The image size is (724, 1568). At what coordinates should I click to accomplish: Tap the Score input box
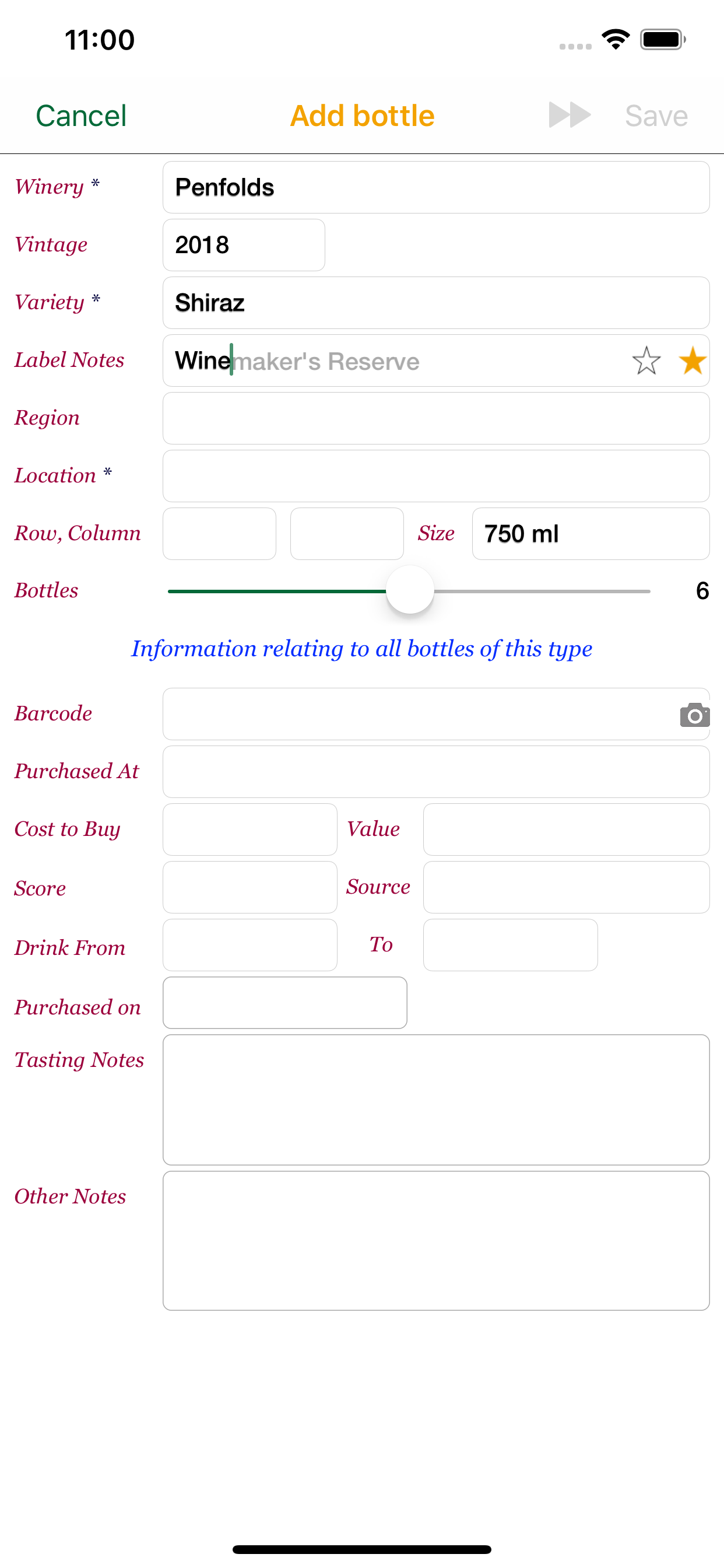(249, 887)
